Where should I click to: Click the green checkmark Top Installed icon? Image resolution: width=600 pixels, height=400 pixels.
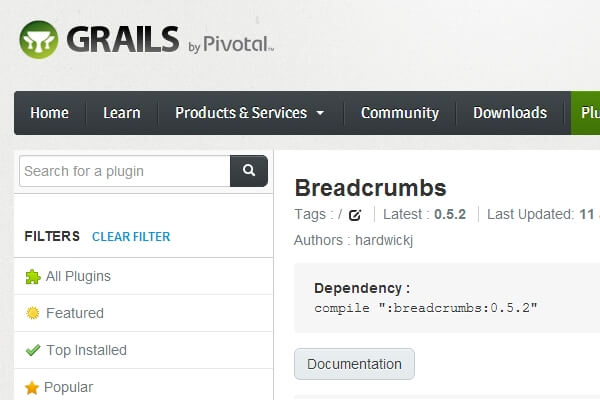click(x=32, y=350)
